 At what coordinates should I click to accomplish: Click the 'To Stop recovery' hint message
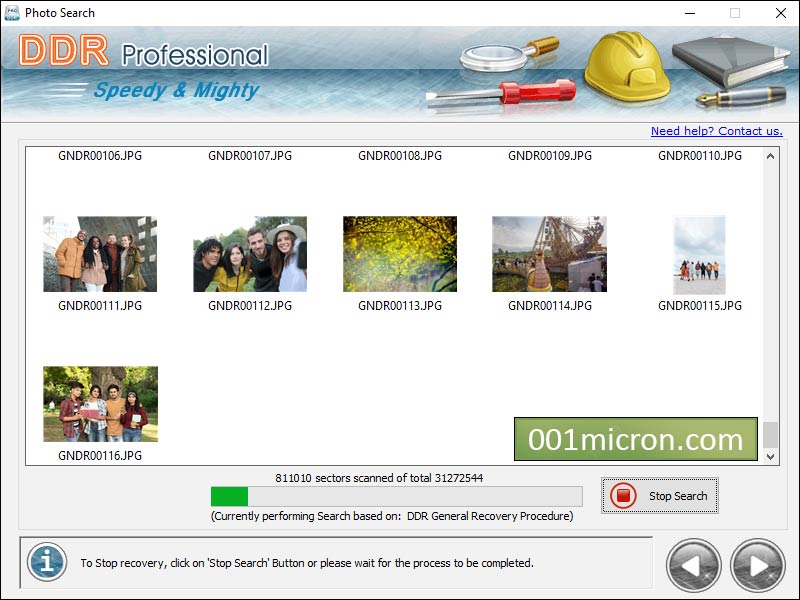(307, 563)
